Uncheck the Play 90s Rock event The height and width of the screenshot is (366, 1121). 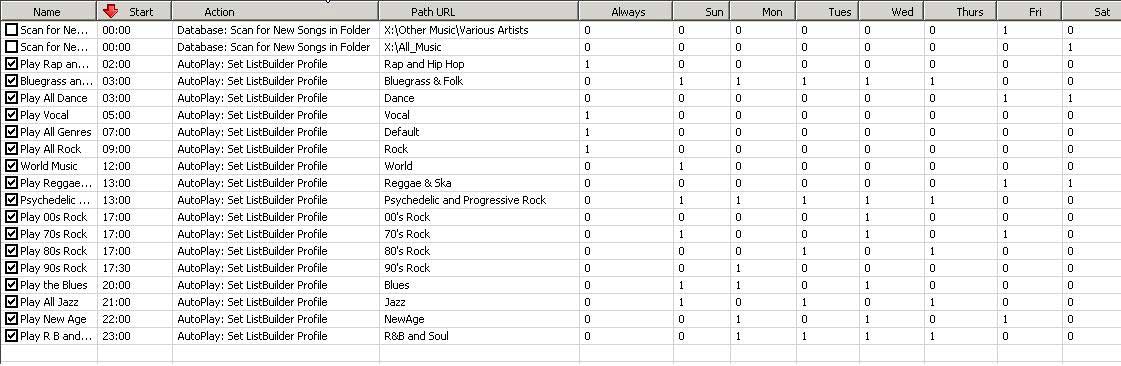[x=11, y=268]
